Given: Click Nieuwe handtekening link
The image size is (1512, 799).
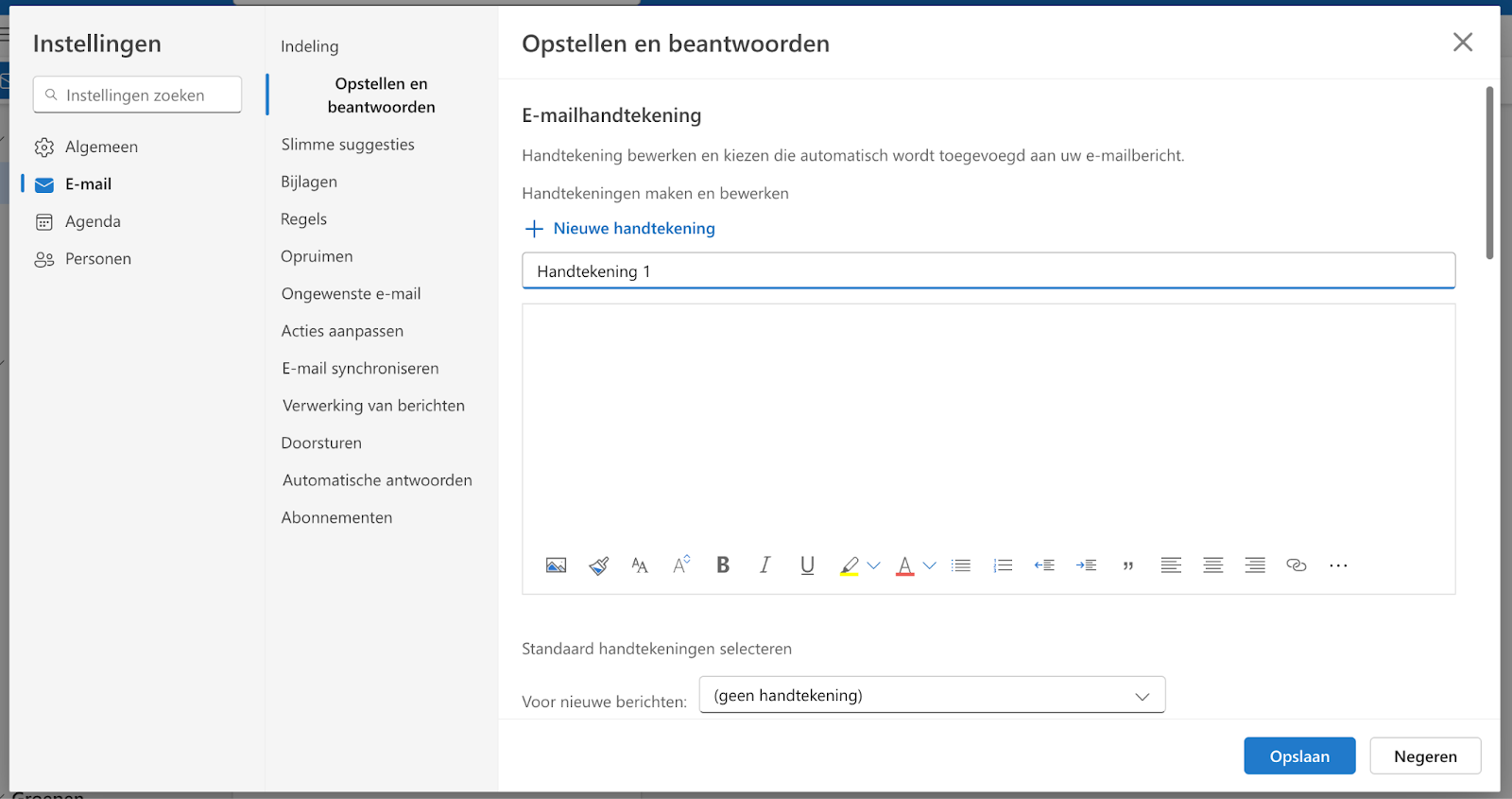Looking at the screenshot, I should (x=634, y=229).
